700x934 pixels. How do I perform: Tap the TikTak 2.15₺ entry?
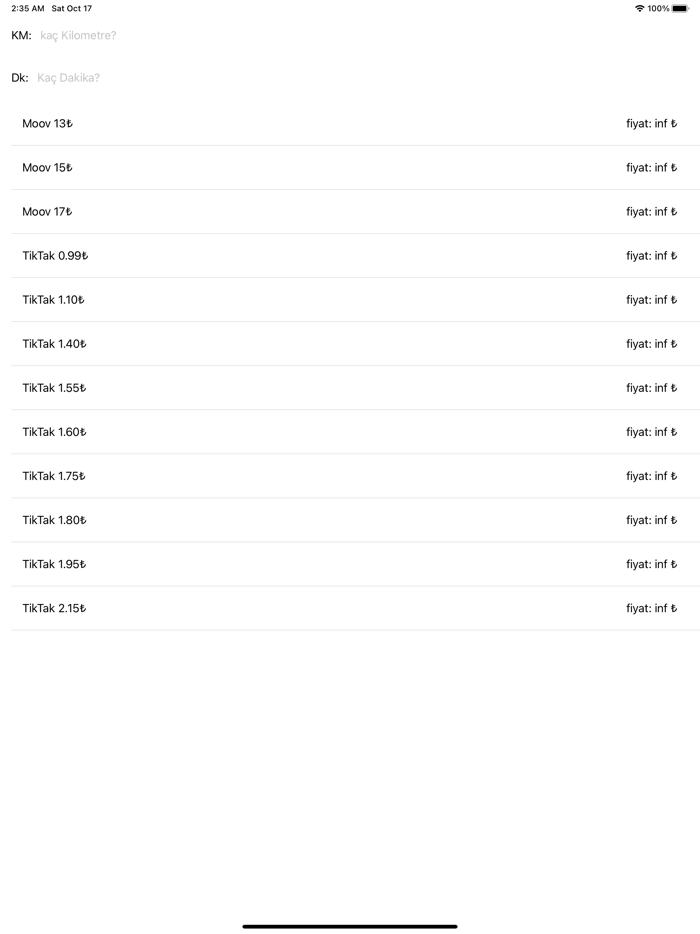[350, 608]
